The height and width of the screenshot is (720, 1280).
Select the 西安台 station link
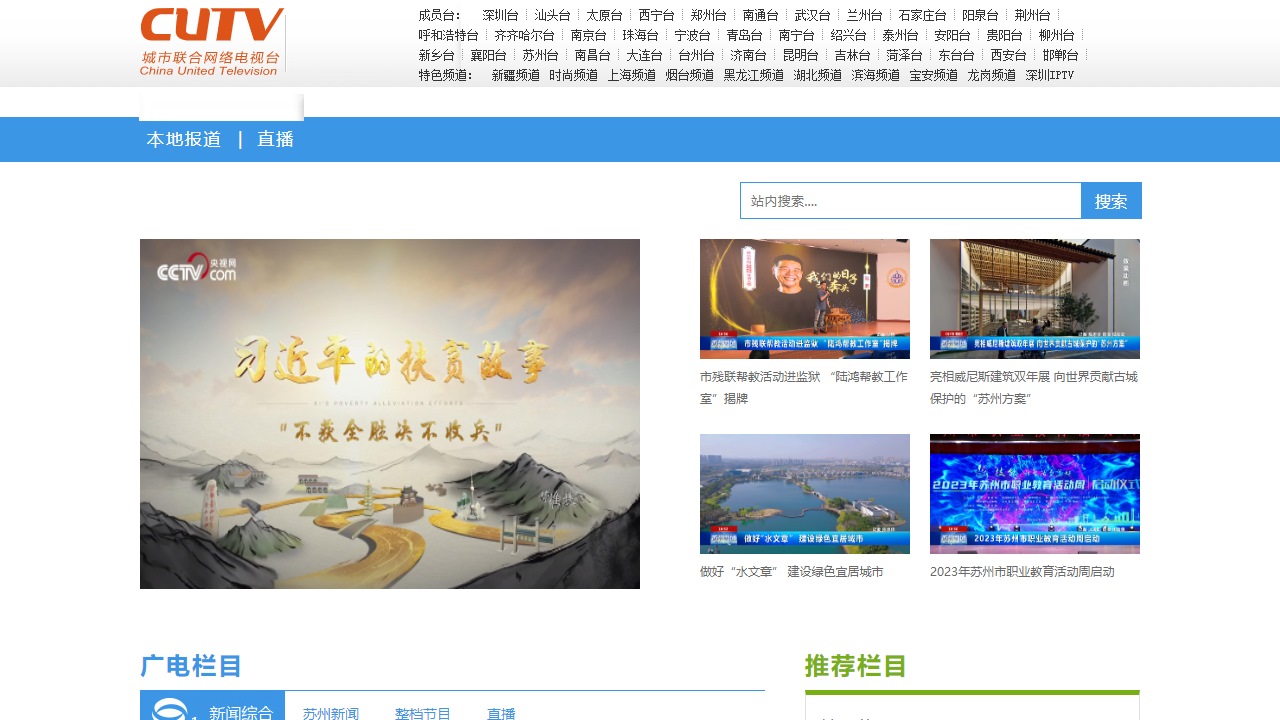1008,55
